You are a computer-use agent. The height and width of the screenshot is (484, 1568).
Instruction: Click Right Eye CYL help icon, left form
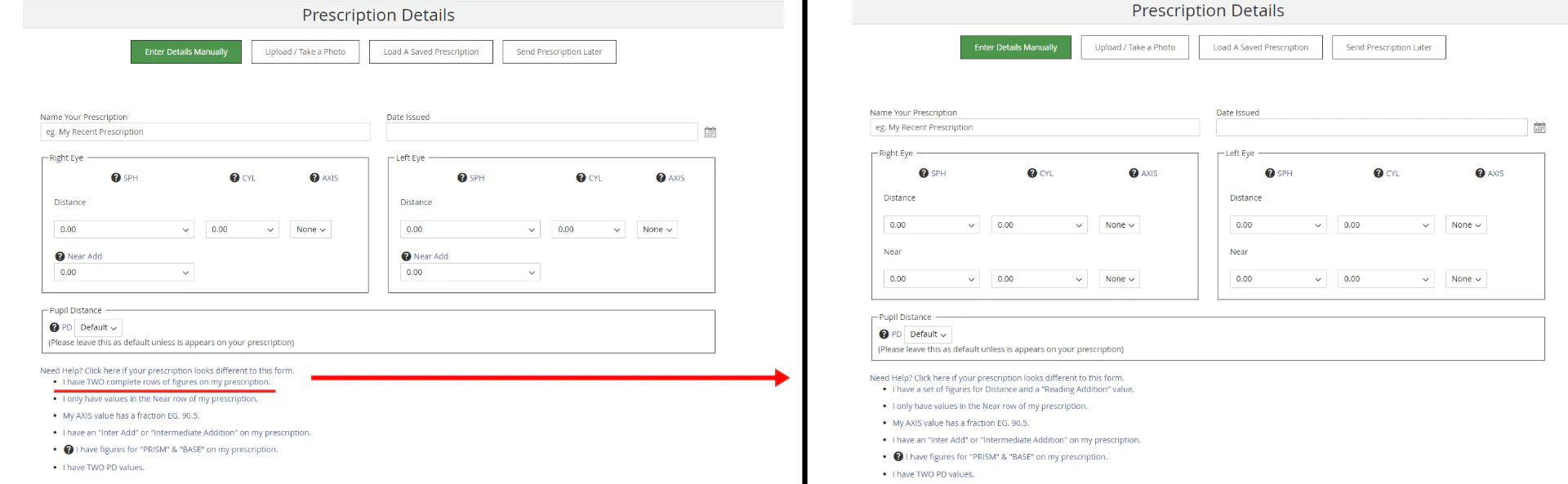click(234, 178)
